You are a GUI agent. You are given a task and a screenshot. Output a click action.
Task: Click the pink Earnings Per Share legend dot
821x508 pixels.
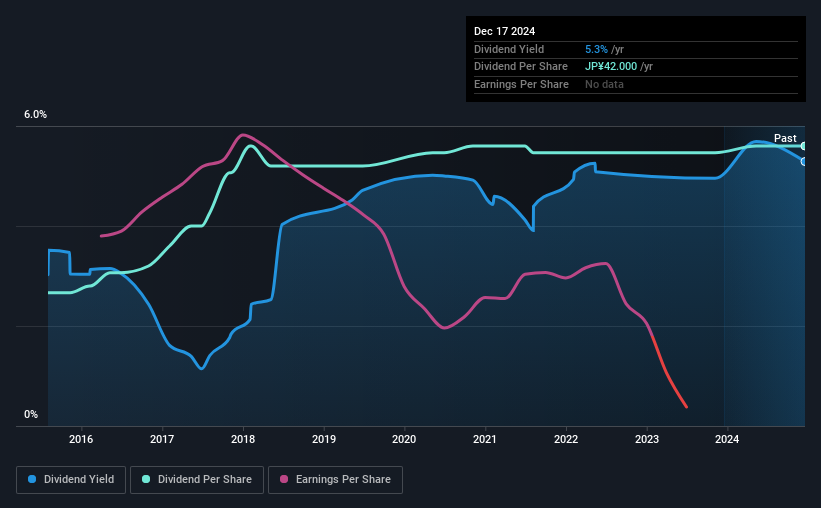click(283, 480)
